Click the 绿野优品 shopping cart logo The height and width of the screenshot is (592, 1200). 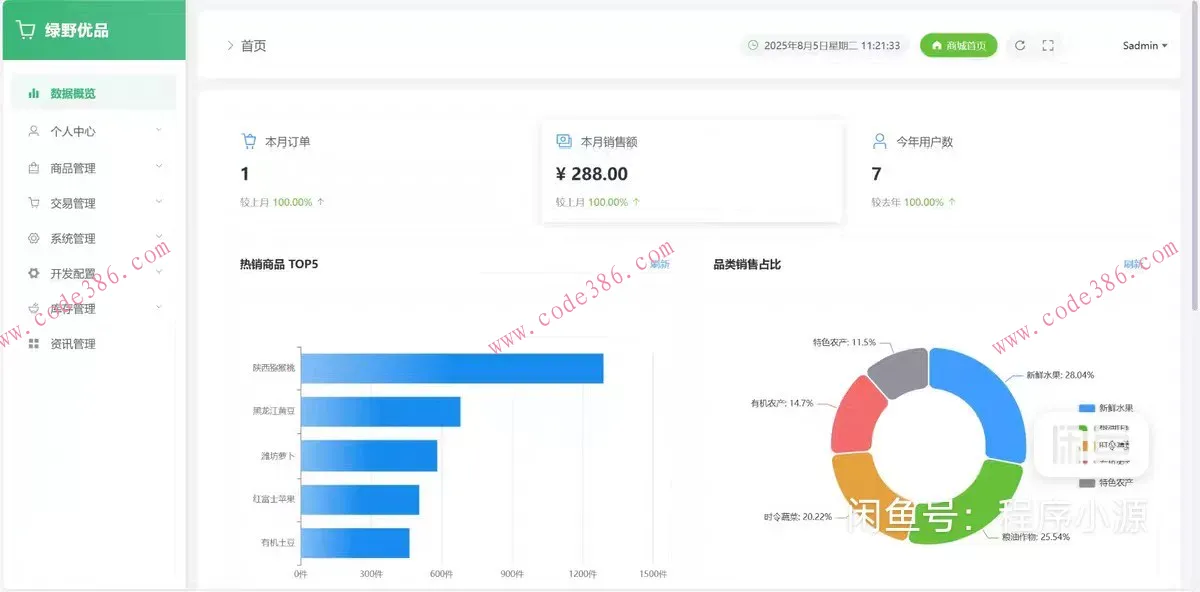coord(25,30)
